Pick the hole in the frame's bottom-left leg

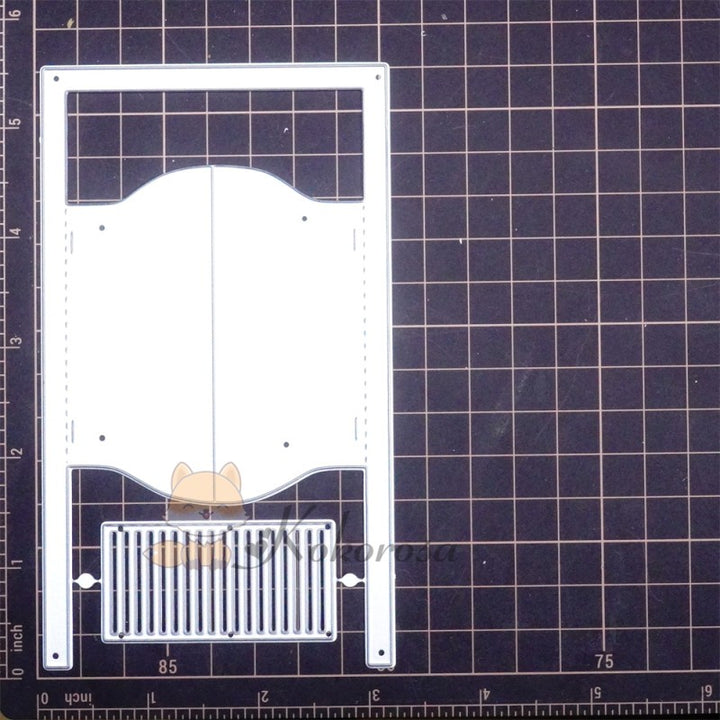point(56,657)
